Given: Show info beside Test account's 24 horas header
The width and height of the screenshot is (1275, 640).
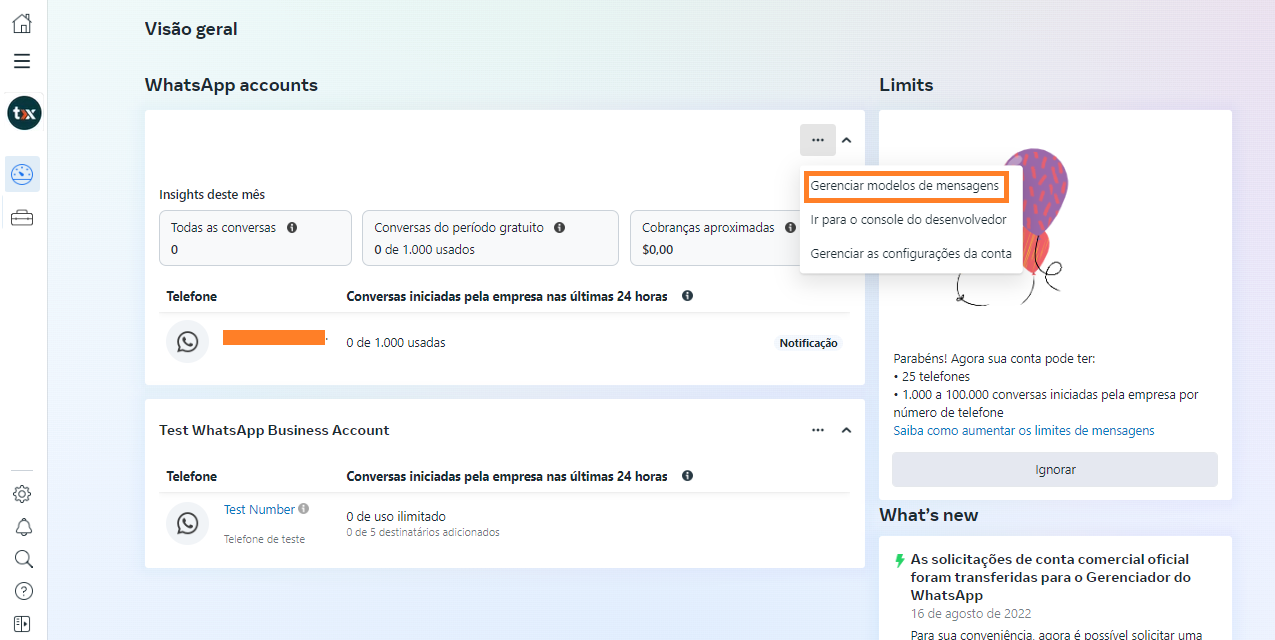Looking at the screenshot, I should pyautogui.click(x=688, y=476).
